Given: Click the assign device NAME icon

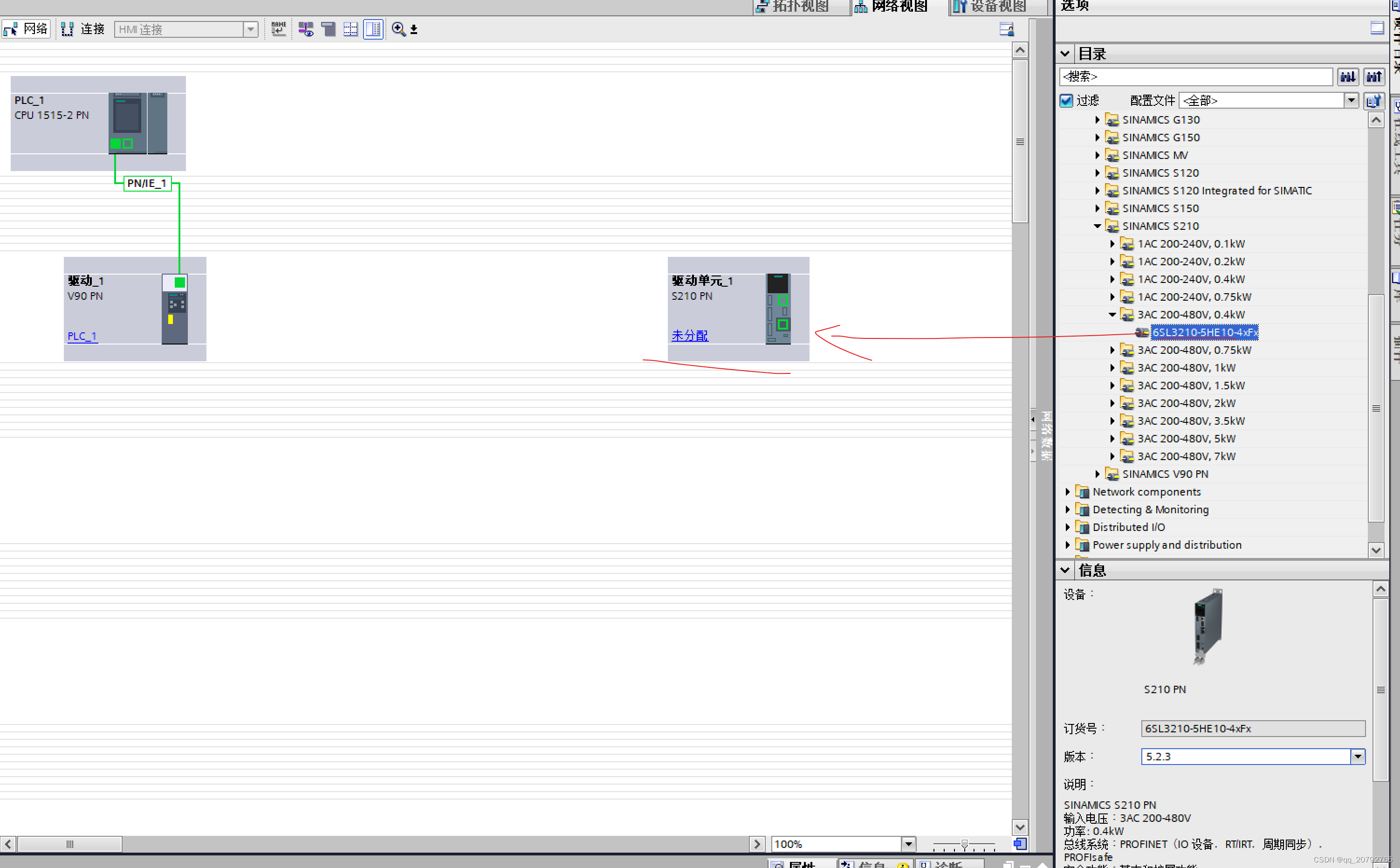Looking at the screenshot, I should (x=279, y=29).
